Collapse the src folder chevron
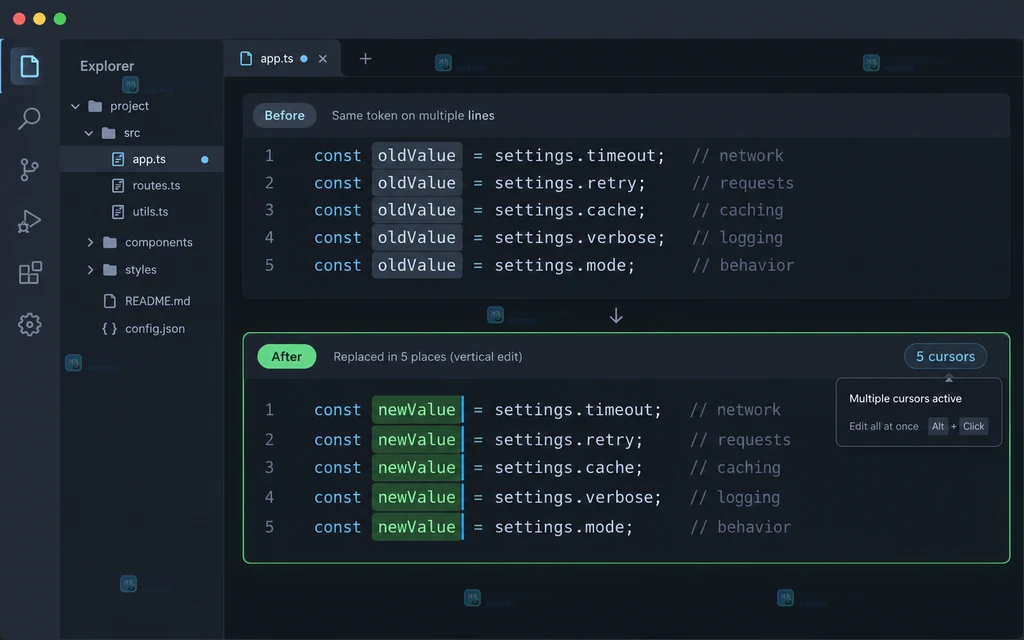The height and width of the screenshot is (640, 1024). point(89,133)
